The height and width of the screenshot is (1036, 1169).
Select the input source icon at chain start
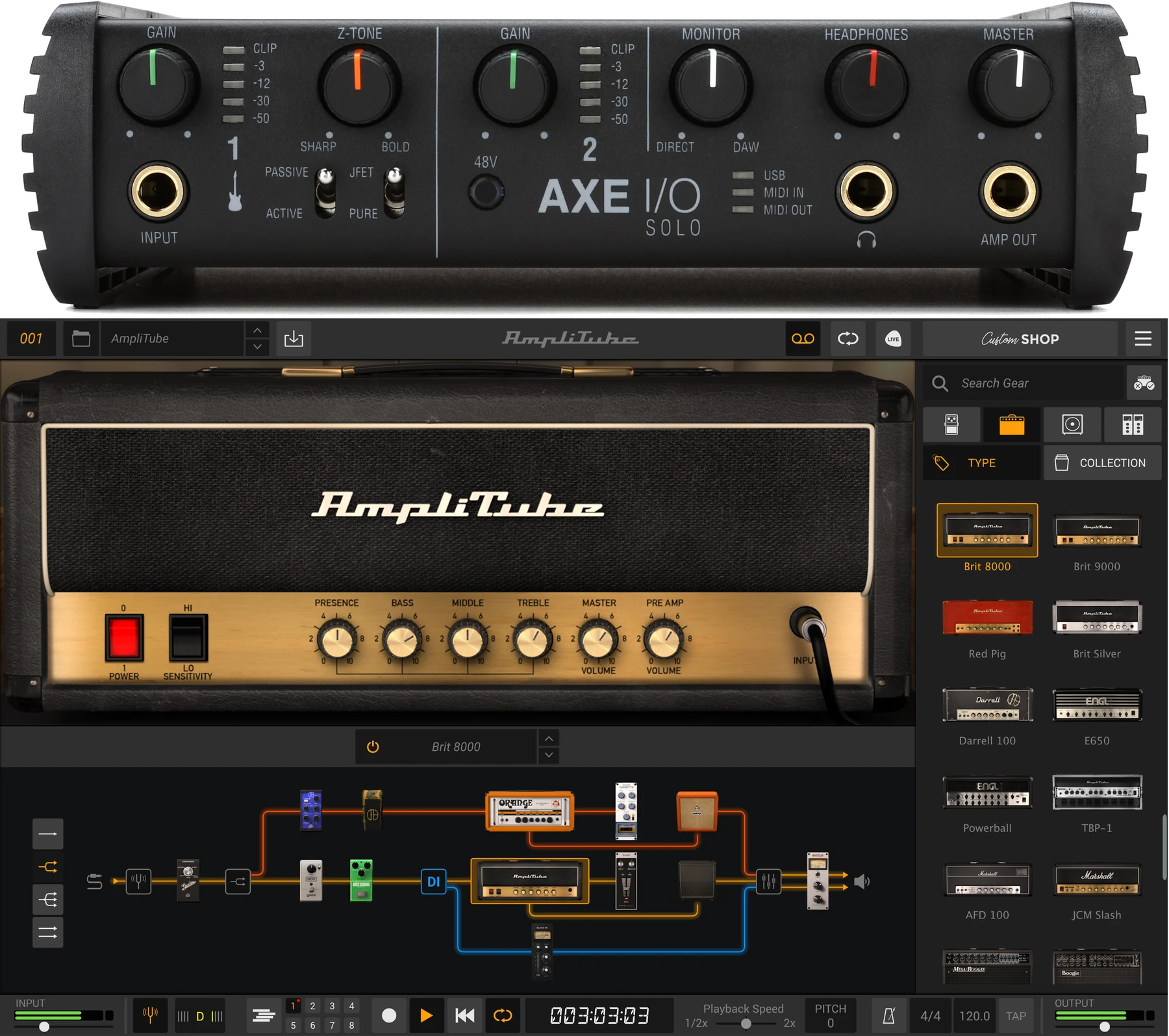94,881
